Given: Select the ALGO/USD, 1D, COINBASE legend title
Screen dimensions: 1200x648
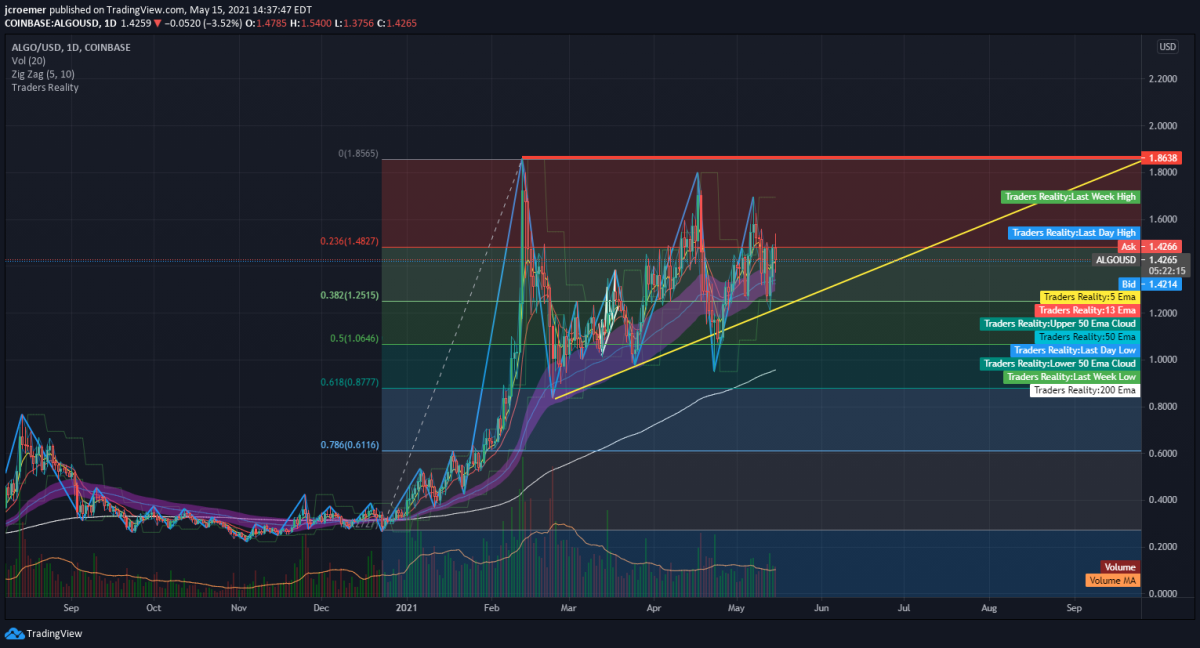Looking at the screenshot, I should point(71,47).
